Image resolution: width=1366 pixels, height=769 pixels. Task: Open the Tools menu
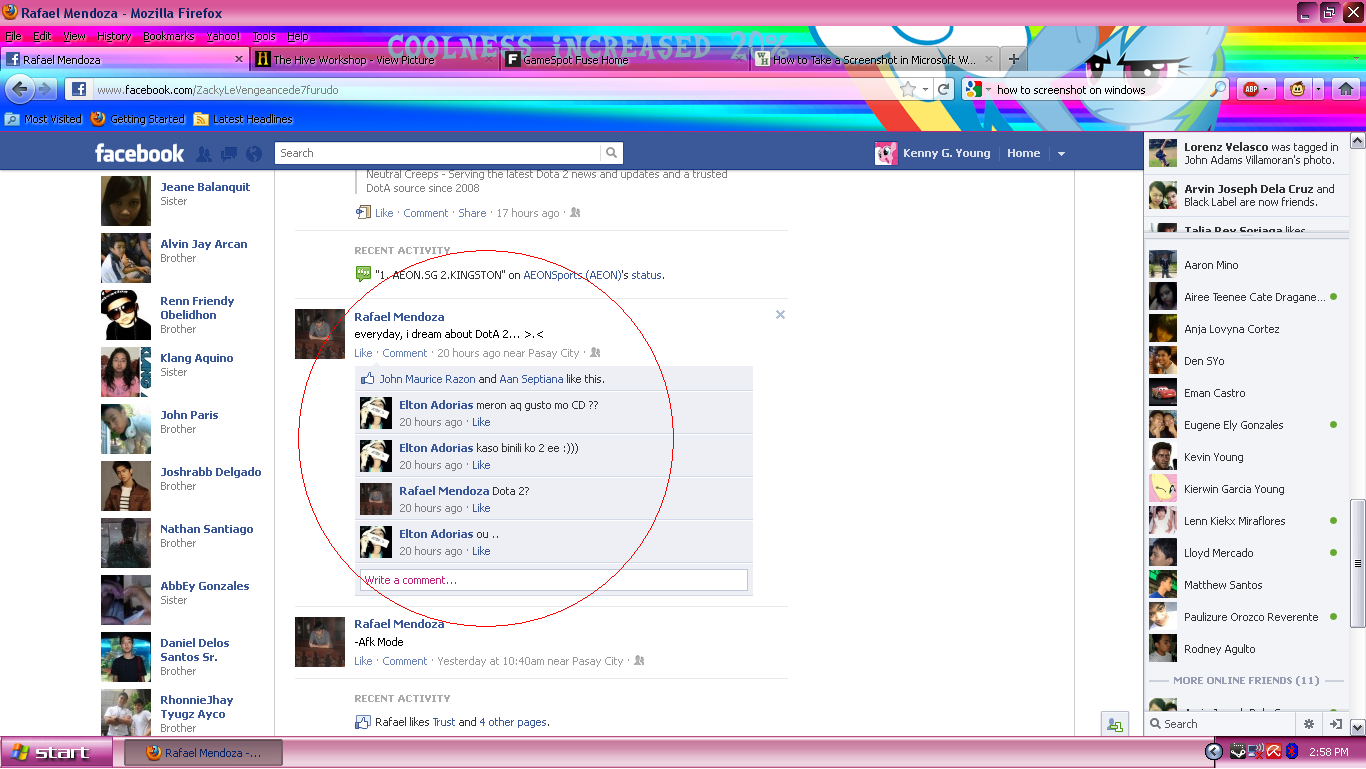[264, 36]
